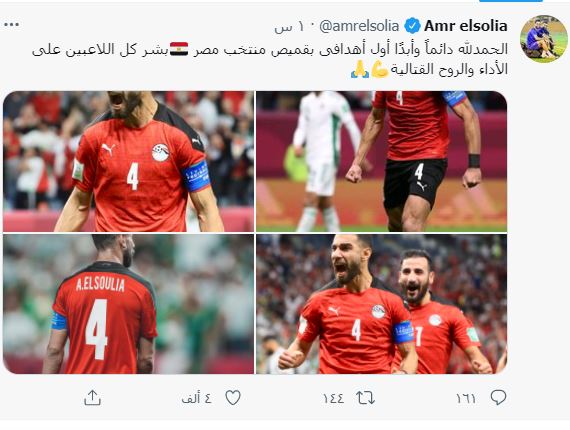The image size is (570, 430).
Task: Open bottom-right photo of two celebrating players
Action: pos(381,304)
